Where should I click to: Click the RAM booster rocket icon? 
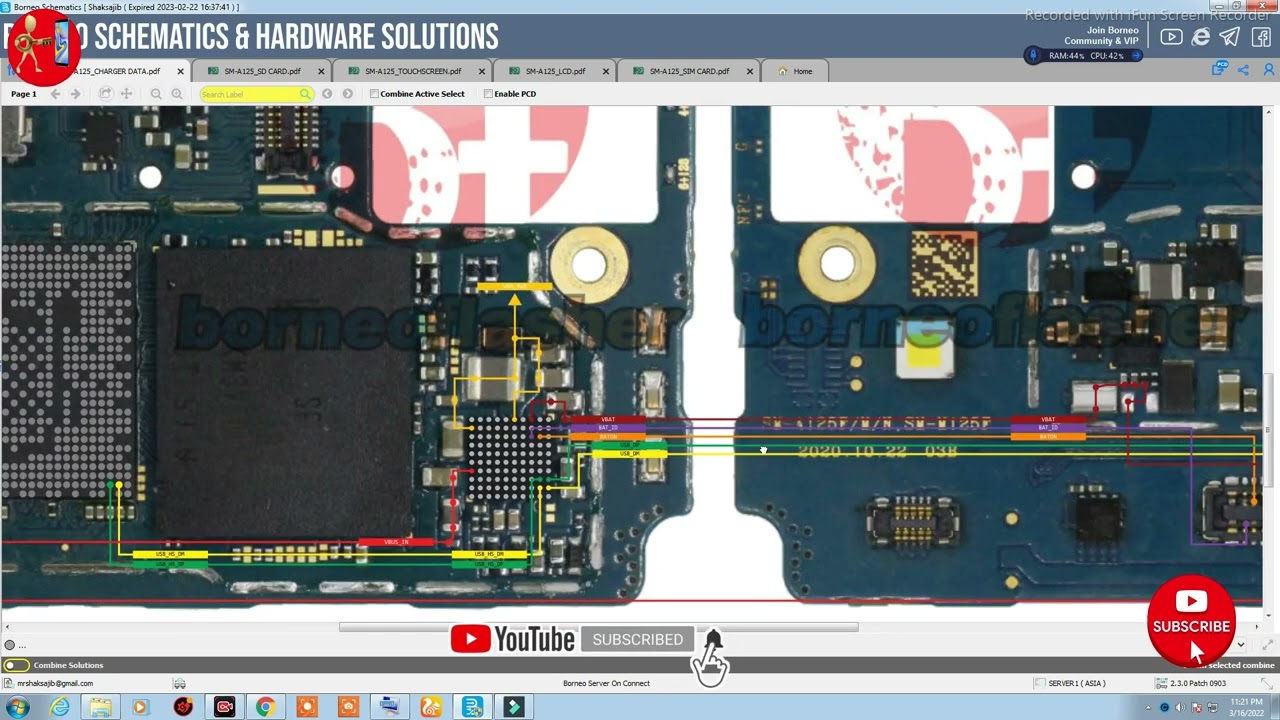pyautogui.click(x=1034, y=55)
